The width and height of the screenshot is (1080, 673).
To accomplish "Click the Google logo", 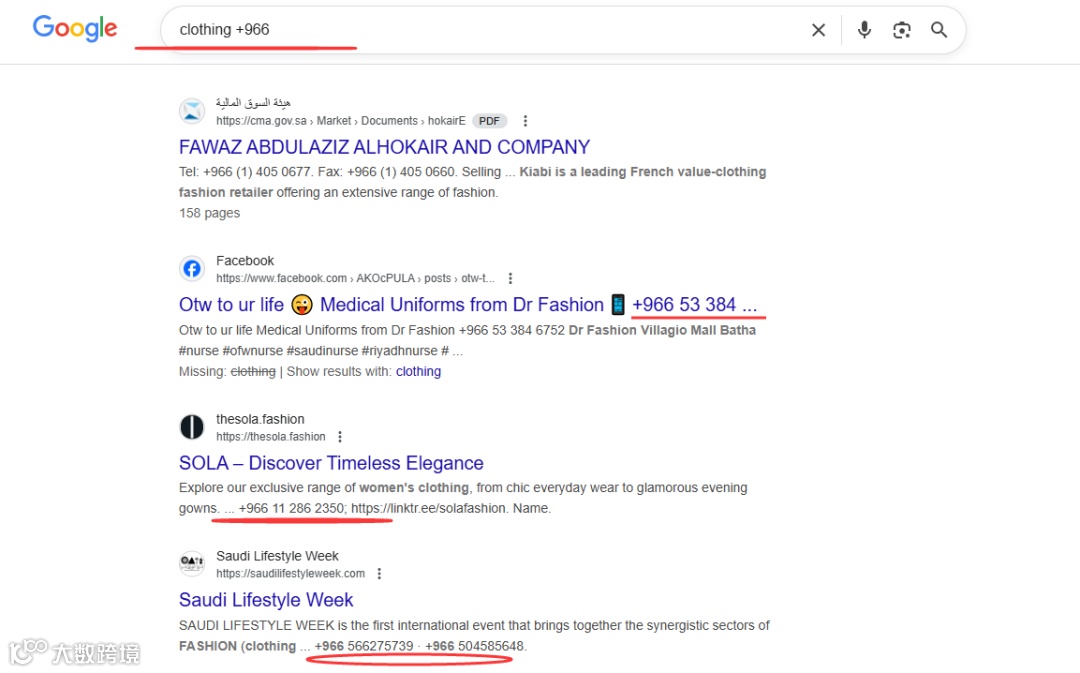I will coord(75,28).
